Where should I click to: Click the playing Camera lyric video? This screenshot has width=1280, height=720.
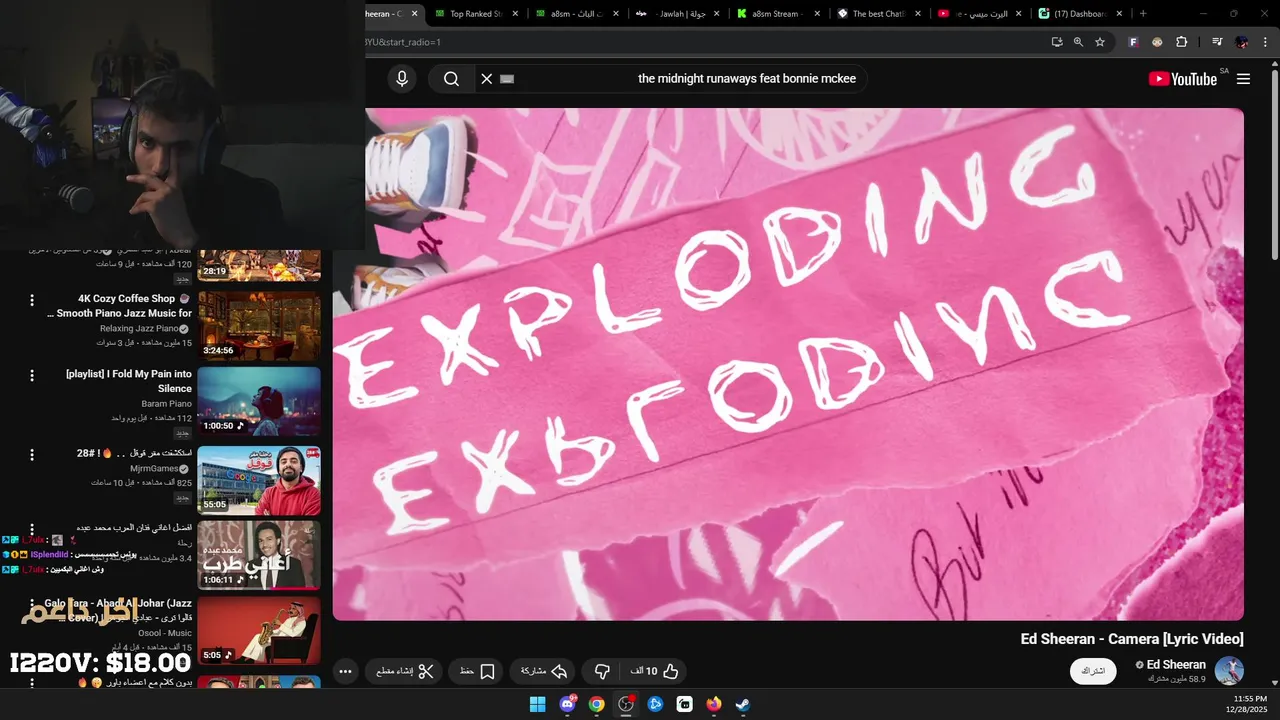788,364
